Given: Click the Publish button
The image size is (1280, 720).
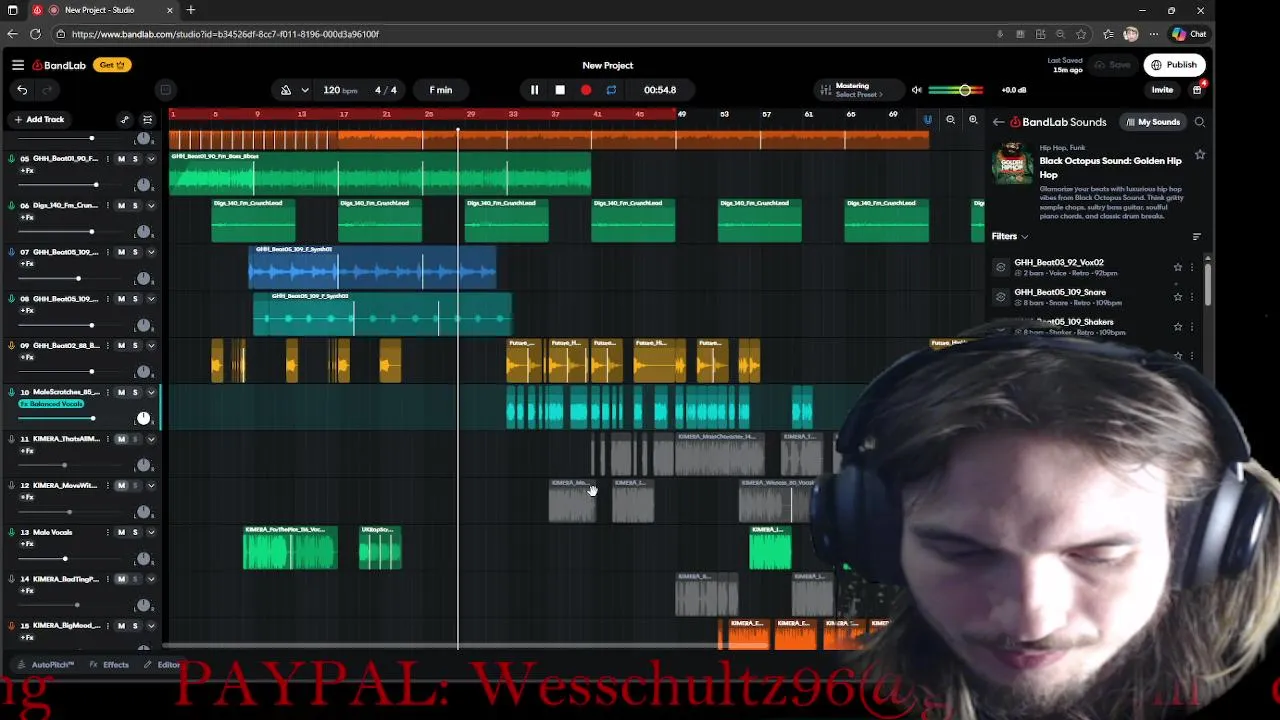Looking at the screenshot, I should click(x=1174, y=65).
